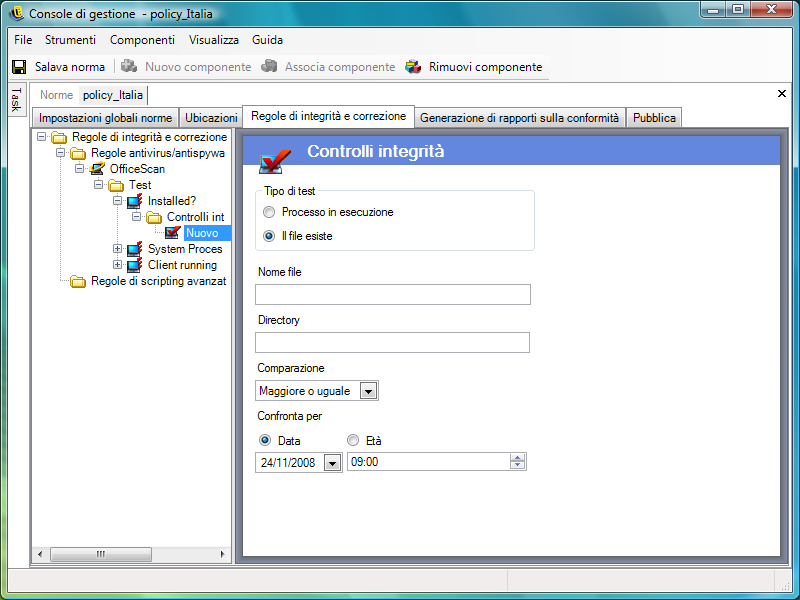This screenshot has height=600, width=800.
Task: Select the Data radio button
Action: click(x=265, y=440)
